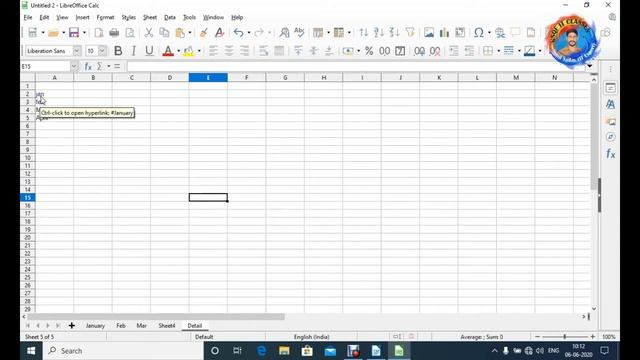640x360 pixels.
Task: Switch to the Feb sheet tab
Action: (x=121, y=326)
